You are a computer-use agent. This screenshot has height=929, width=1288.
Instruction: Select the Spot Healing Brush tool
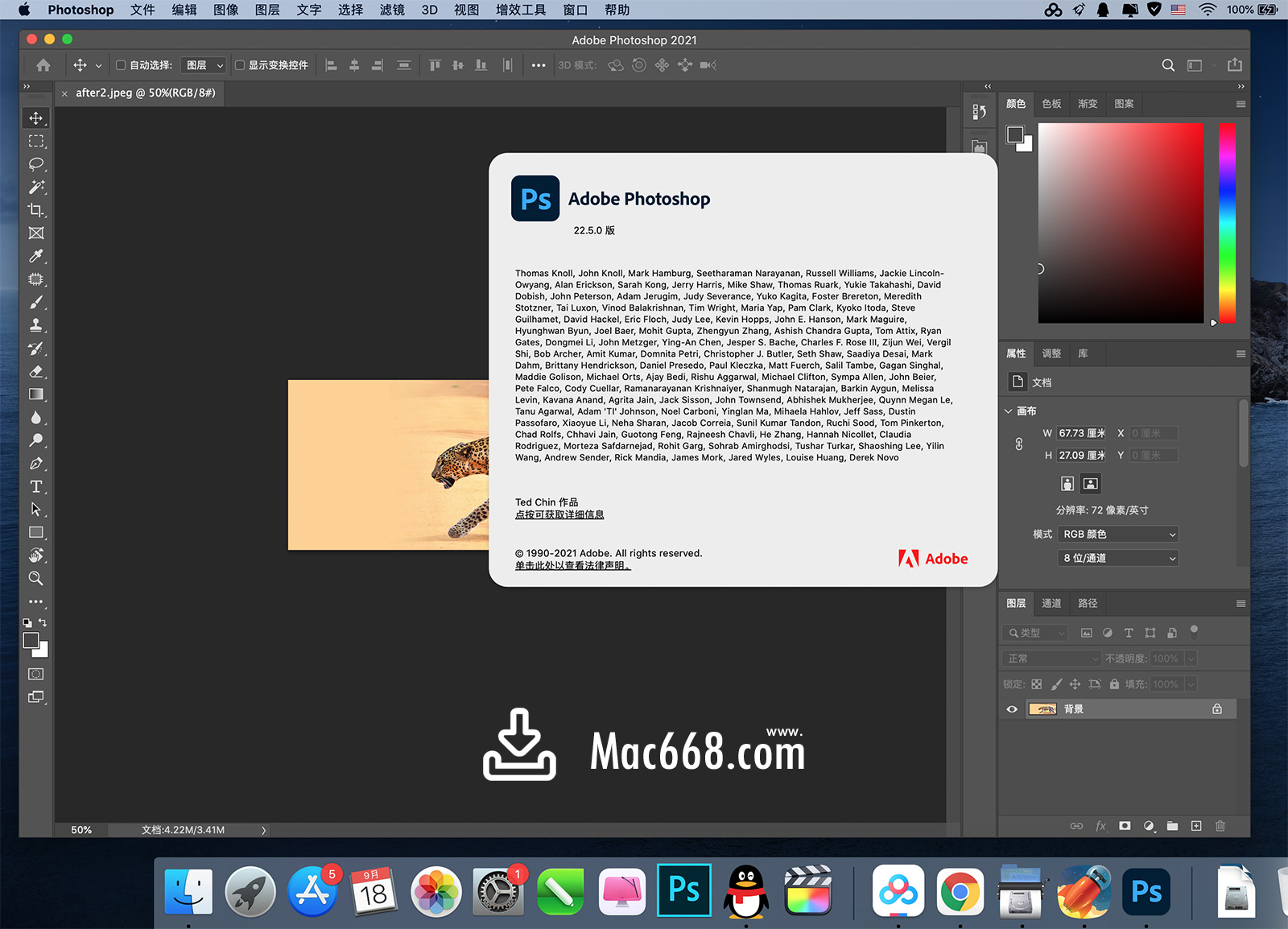tap(36, 279)
